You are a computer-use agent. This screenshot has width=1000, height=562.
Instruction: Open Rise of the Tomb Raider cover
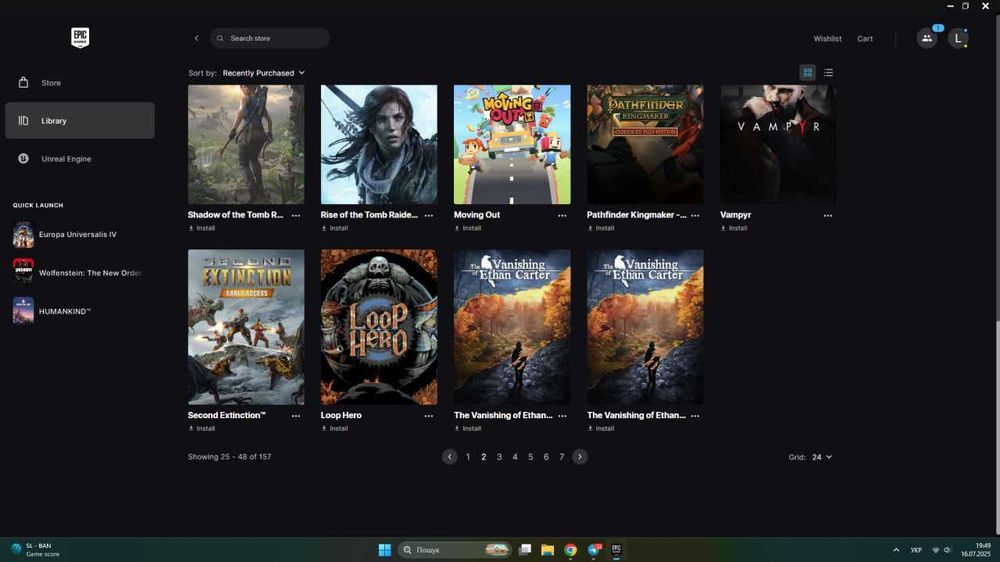[379, 144]
